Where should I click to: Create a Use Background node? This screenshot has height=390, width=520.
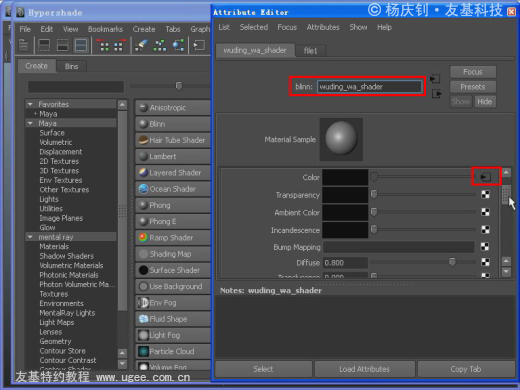(173, 287)
